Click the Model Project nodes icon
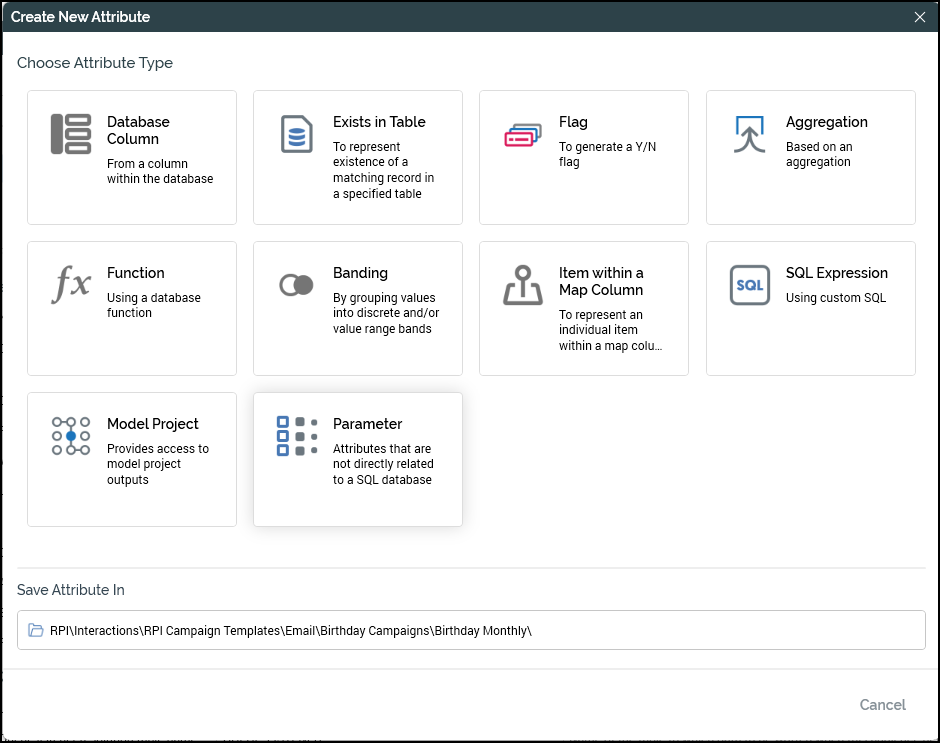 [71, 436]
